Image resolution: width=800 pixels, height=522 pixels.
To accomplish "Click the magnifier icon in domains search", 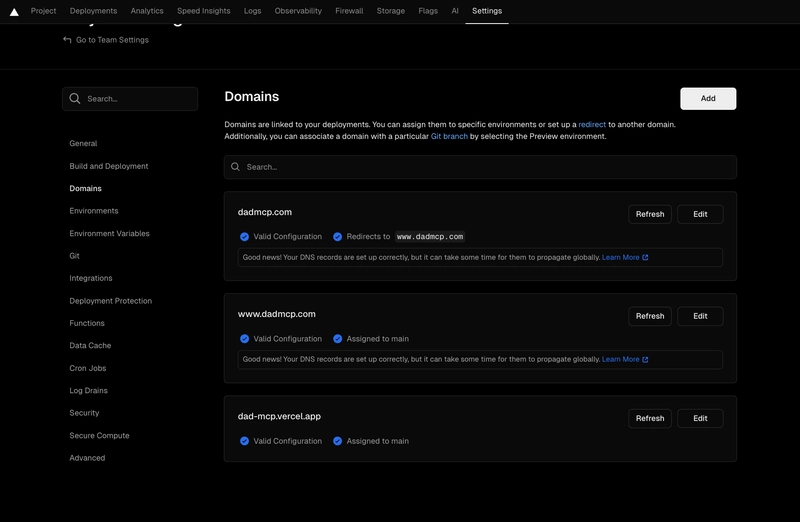I will click(236, 167).
